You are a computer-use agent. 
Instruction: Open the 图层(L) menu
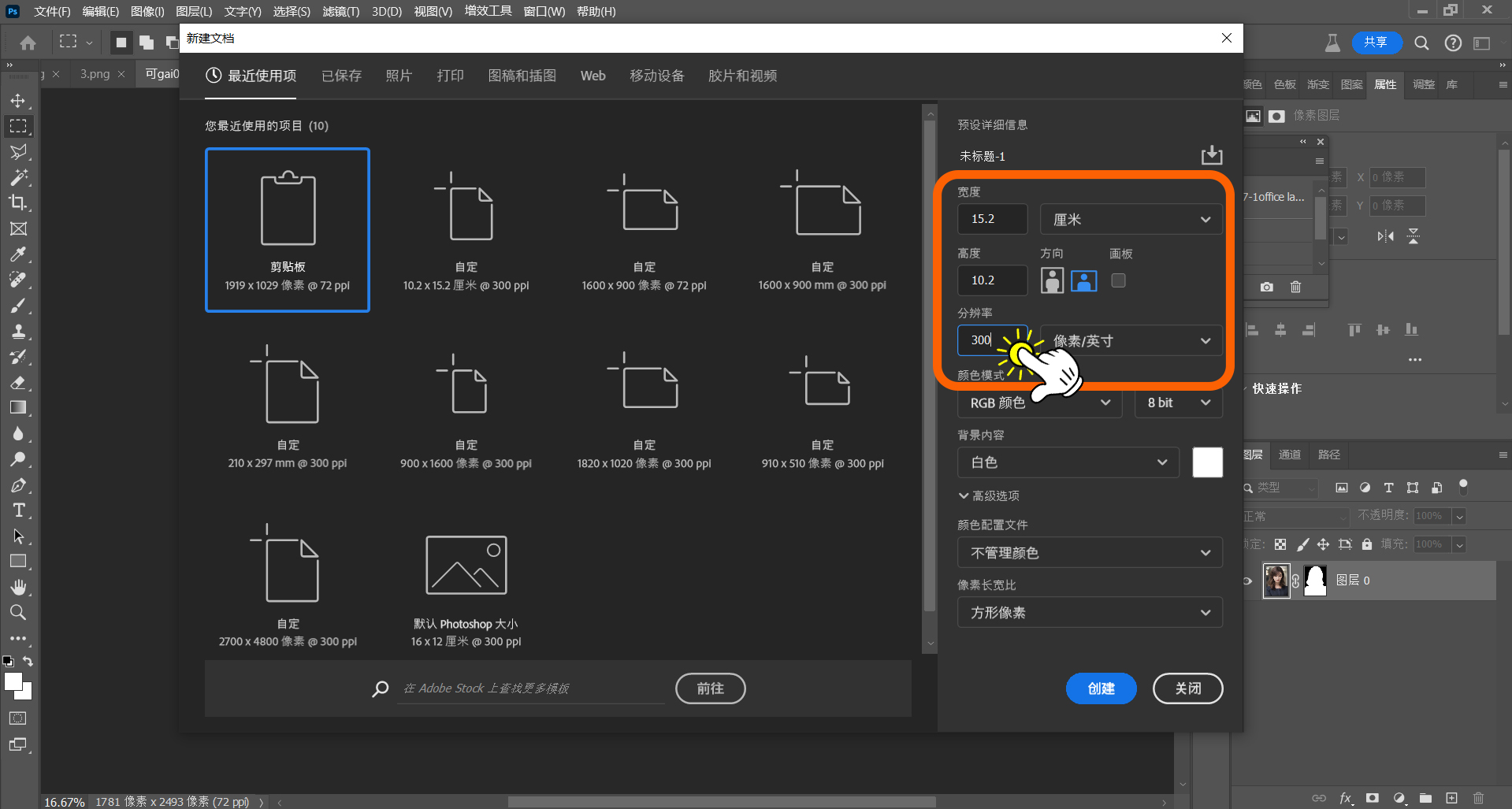point(194,11)
